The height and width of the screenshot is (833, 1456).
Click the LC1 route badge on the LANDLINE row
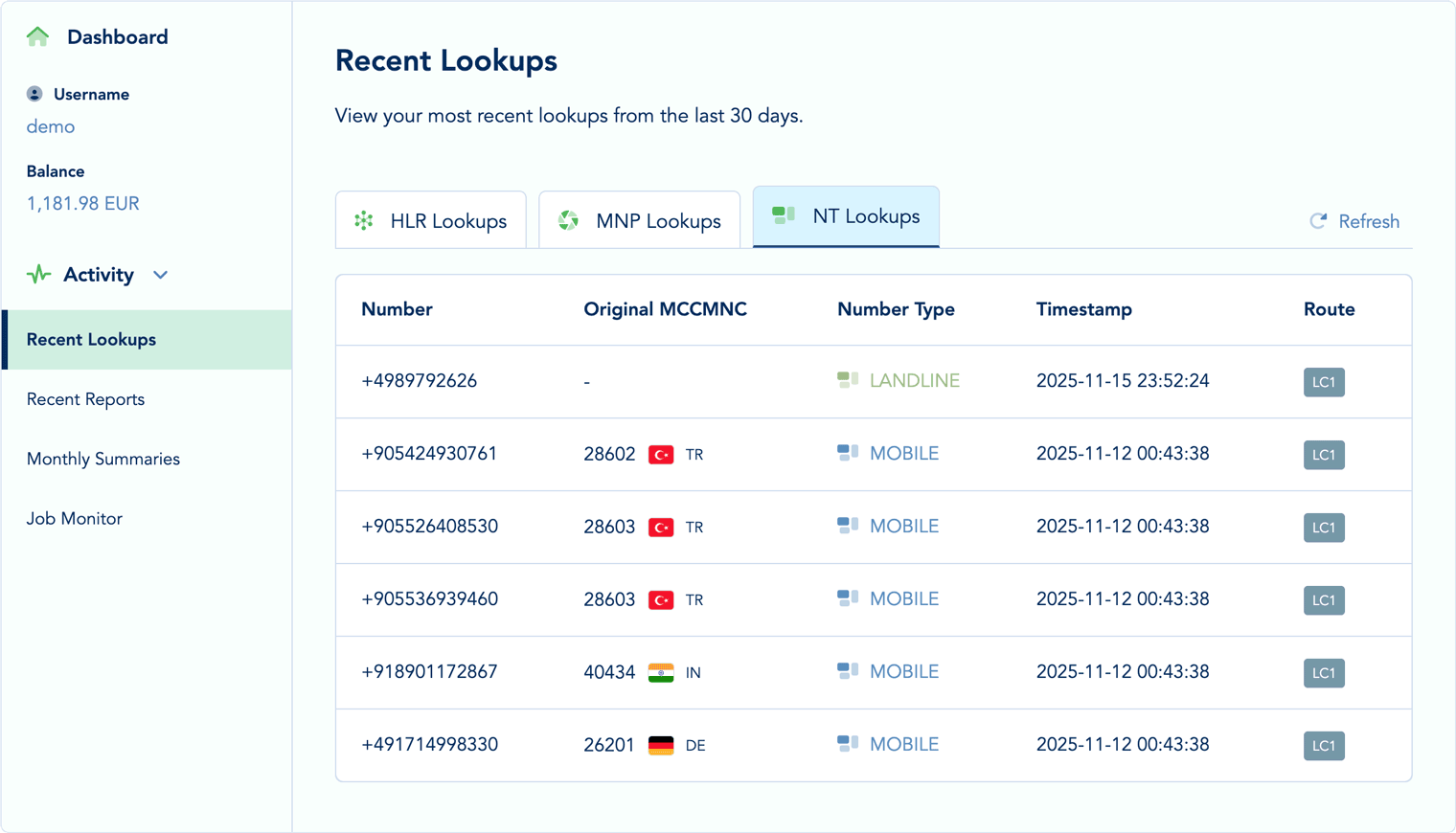tap(1323, 381)
